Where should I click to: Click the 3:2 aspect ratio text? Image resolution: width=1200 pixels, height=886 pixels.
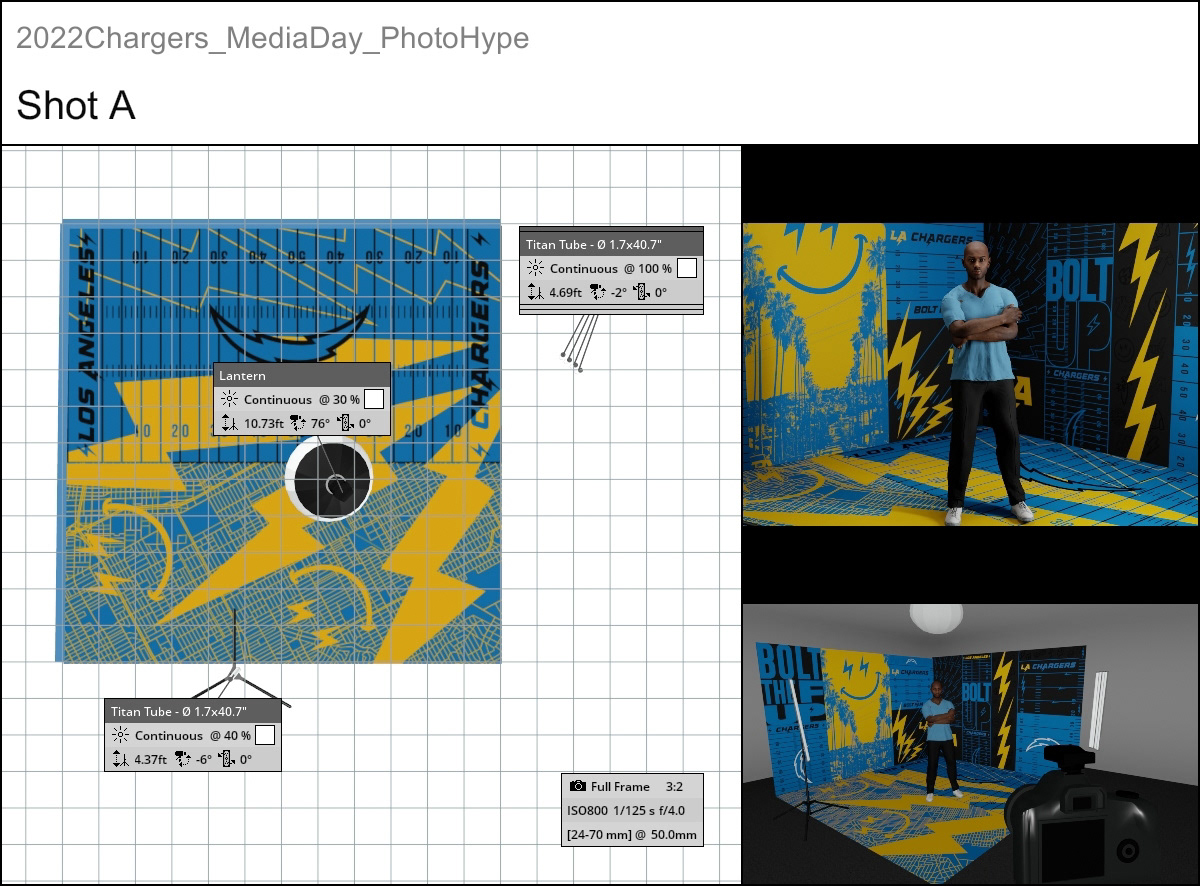[x=674, y=786]
